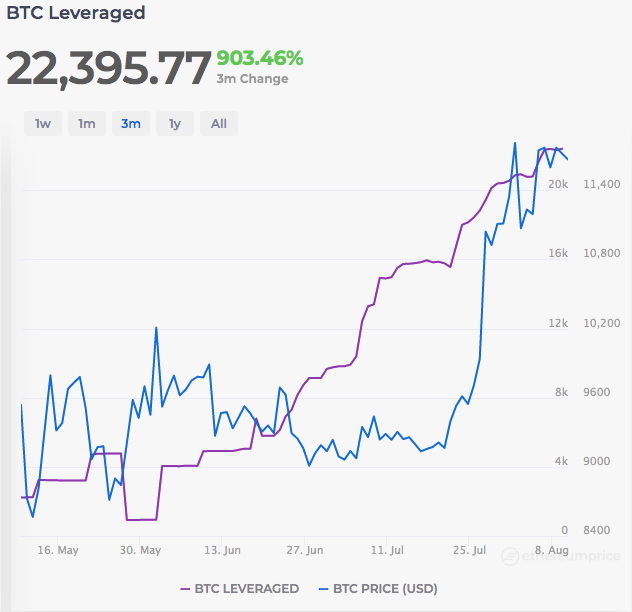Viewport: 632px width, 612px height.
Task: Toggle BTC PRICE (USD) series in legend
Action: point(378,589)
